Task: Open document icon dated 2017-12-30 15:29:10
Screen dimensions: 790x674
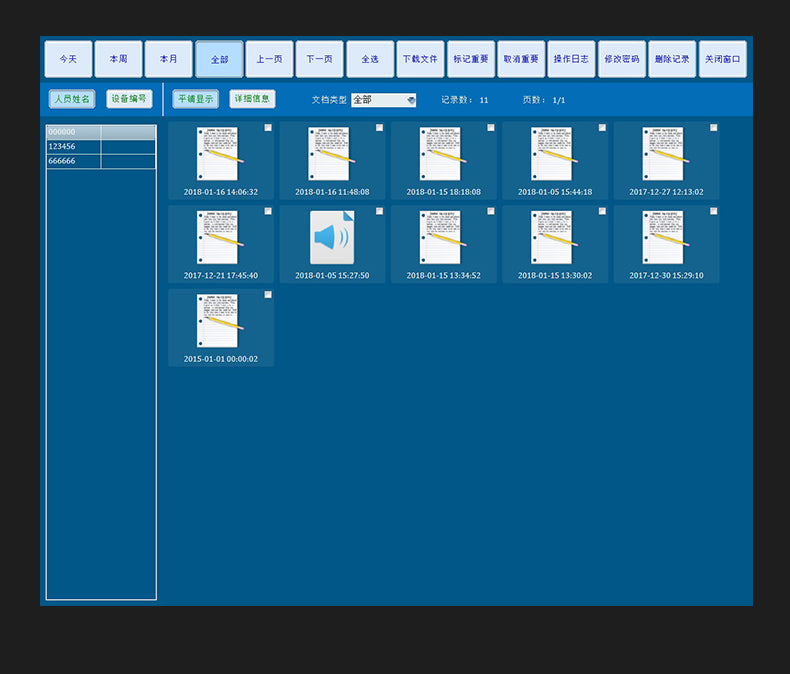Action: [x=665, y=238]
